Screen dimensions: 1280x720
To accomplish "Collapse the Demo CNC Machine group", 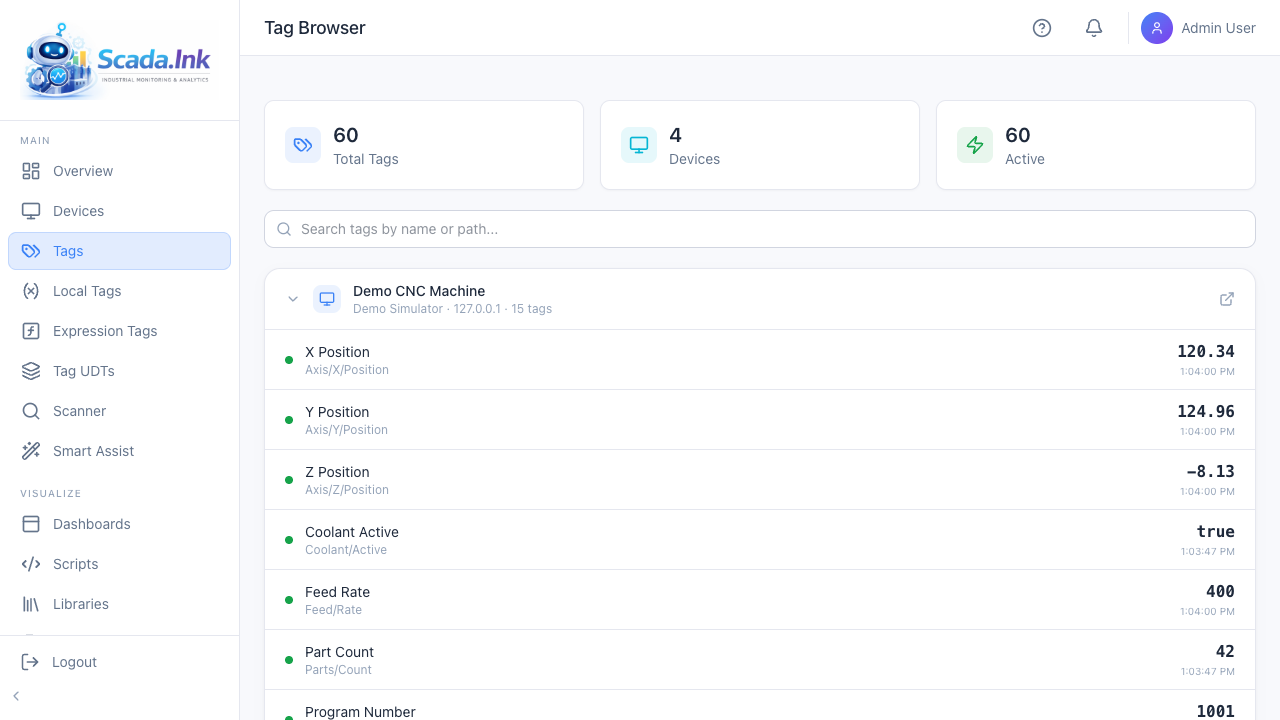I will [293, 299].
